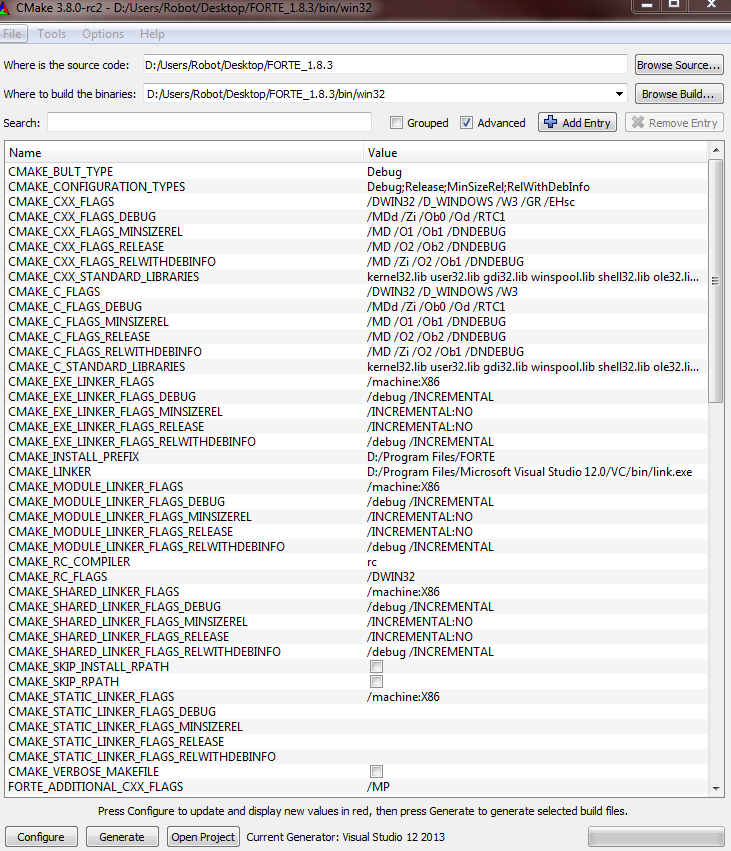Select the FORTE_ADDITIONAL_CXX_FLAGS entry name
This screenshot has height=851, width=731.
coord(96,787)
